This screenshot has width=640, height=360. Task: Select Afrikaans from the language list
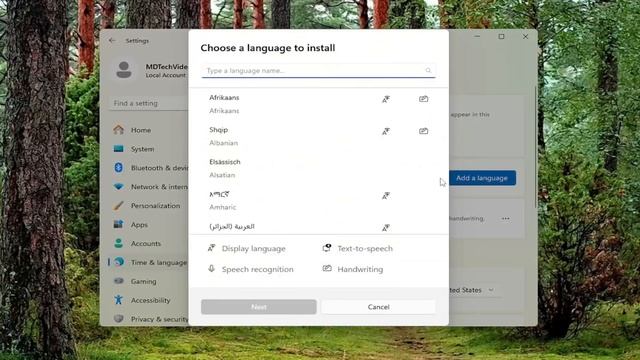(x=318, y=104)
